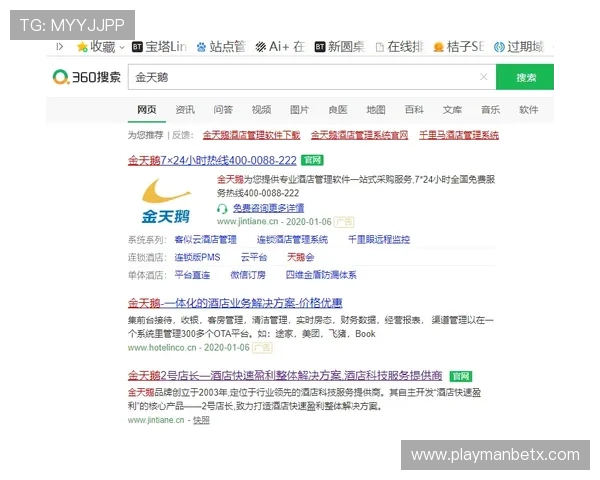
Task: Switch to the 图片 tab
Action: 299,110
